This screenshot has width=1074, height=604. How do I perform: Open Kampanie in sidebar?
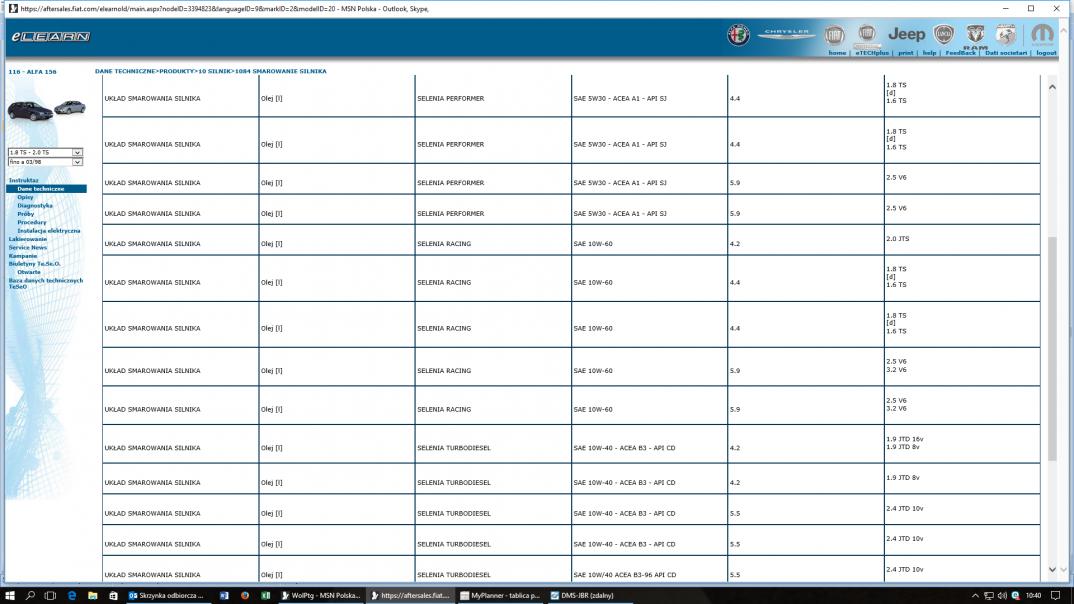point(23,255)
